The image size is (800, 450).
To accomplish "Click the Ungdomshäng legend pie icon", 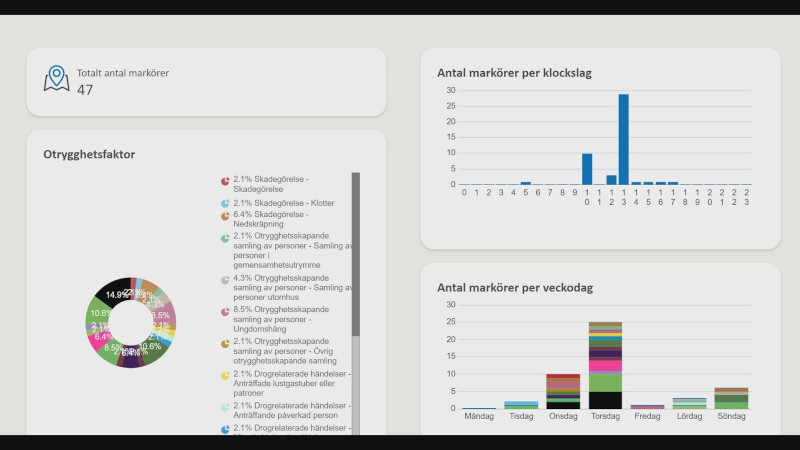I will pos(225,311).
